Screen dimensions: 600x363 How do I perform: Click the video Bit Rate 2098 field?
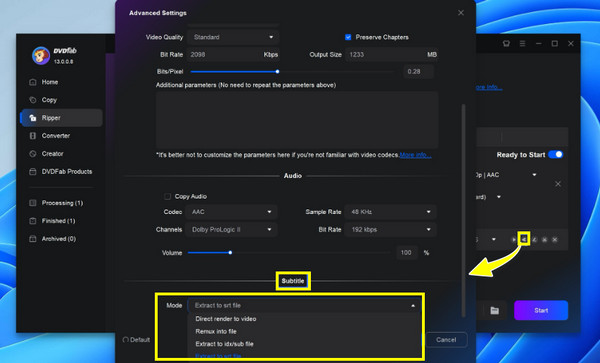233,55
